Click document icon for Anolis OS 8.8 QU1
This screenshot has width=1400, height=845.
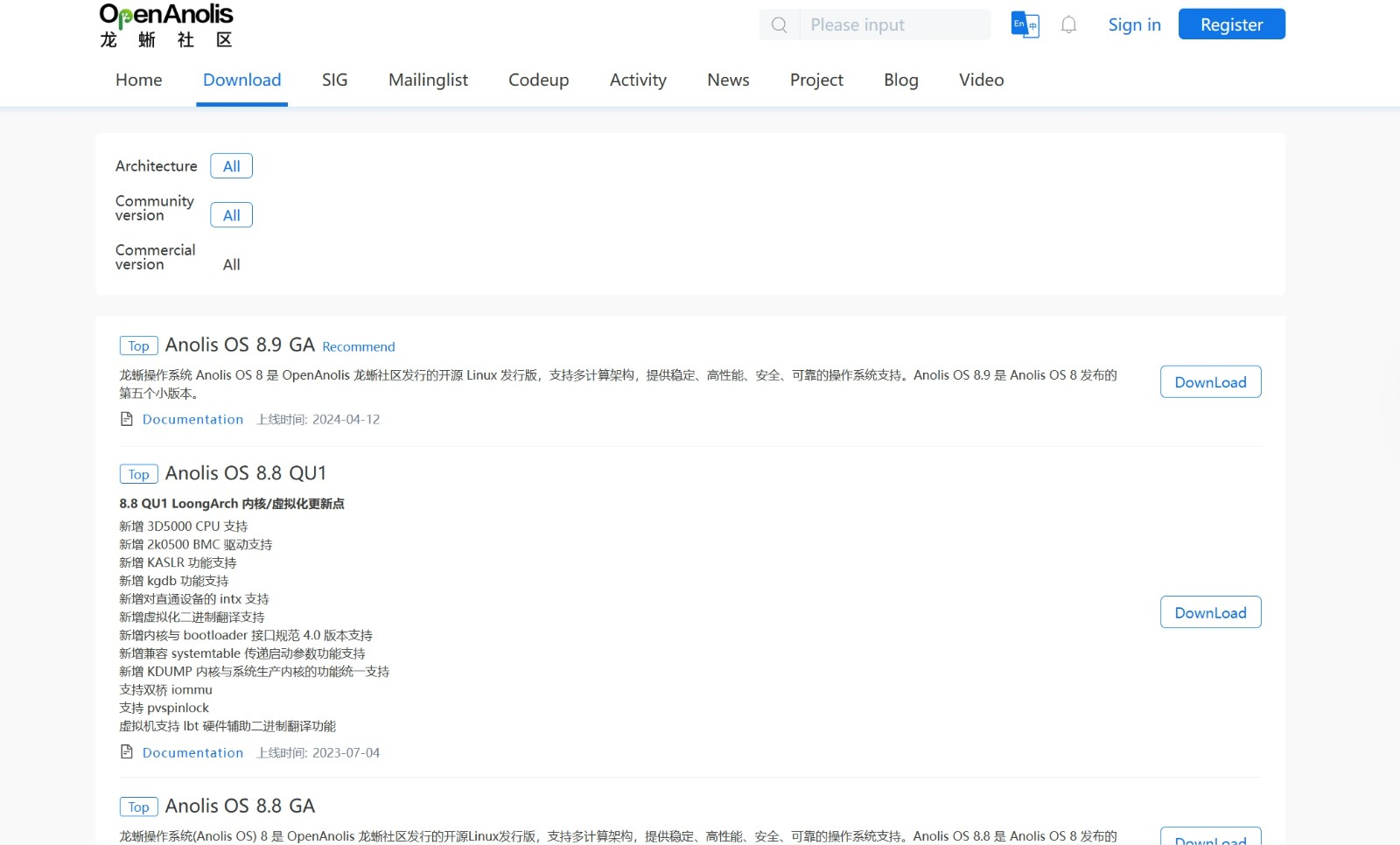(127, 752)
